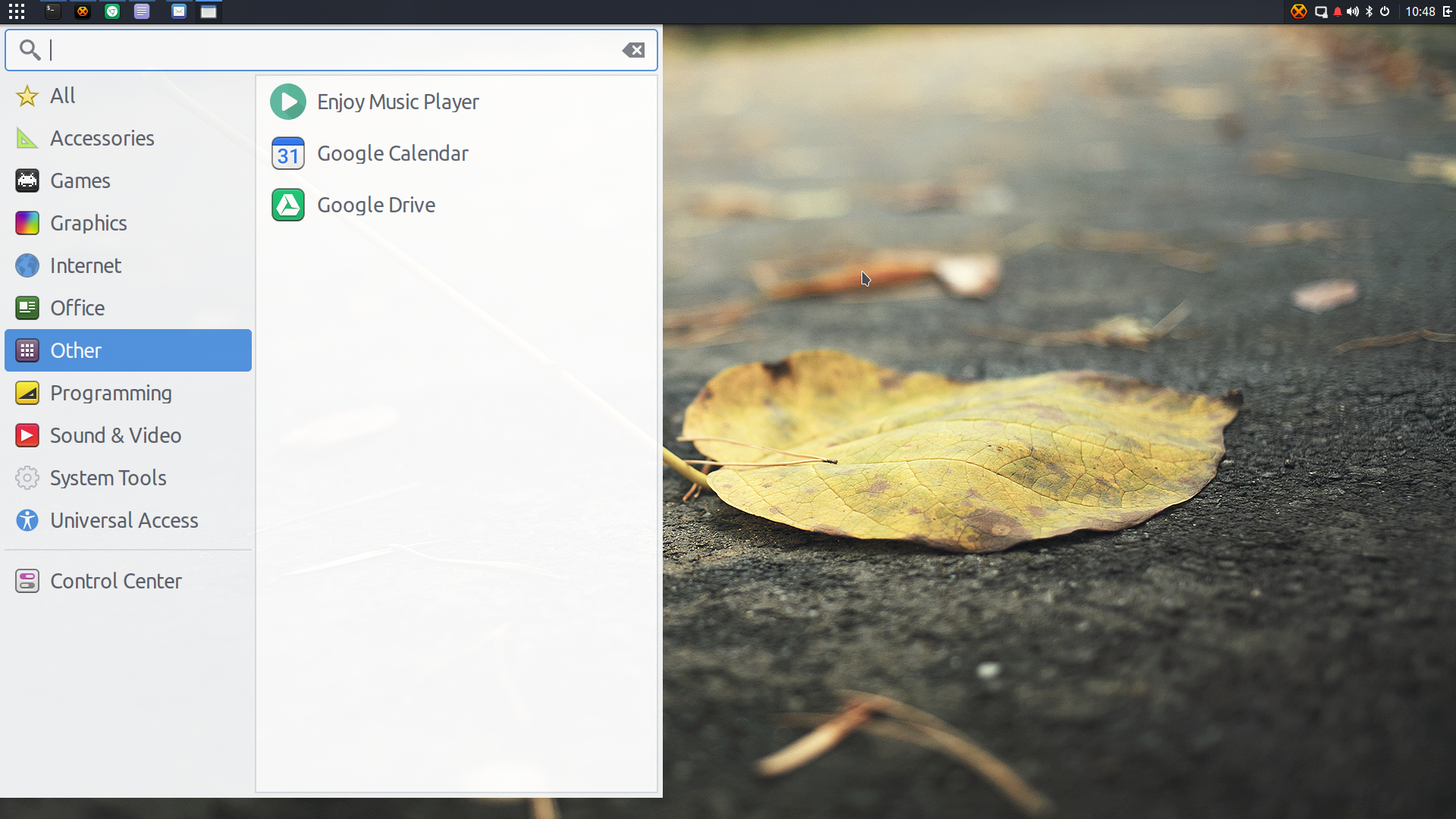Open the network connection tray icon
This screenshot has height=819, width=1456.
click(x=1321, y=11)
